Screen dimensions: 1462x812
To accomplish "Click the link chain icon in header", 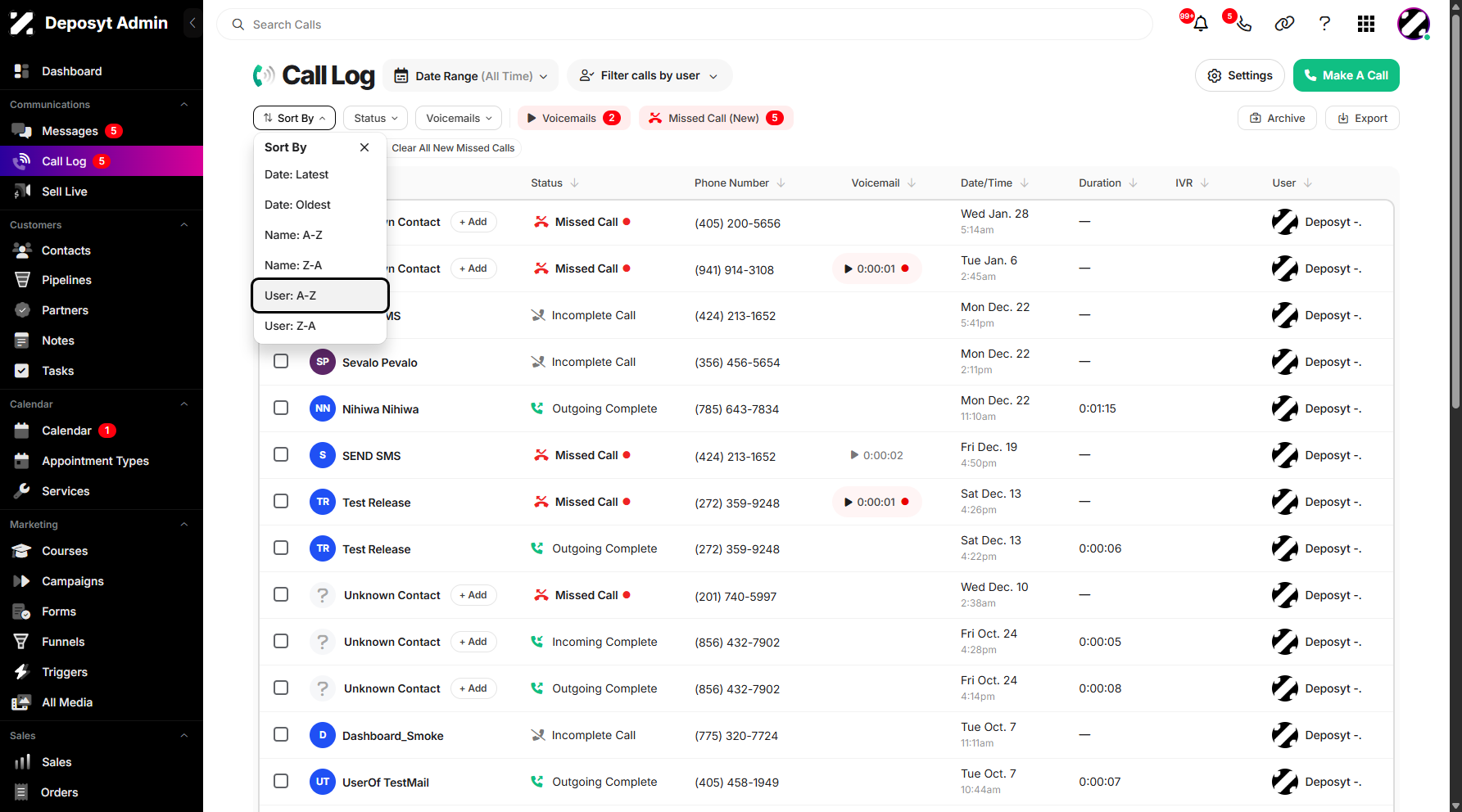I will click(1284, 24).
